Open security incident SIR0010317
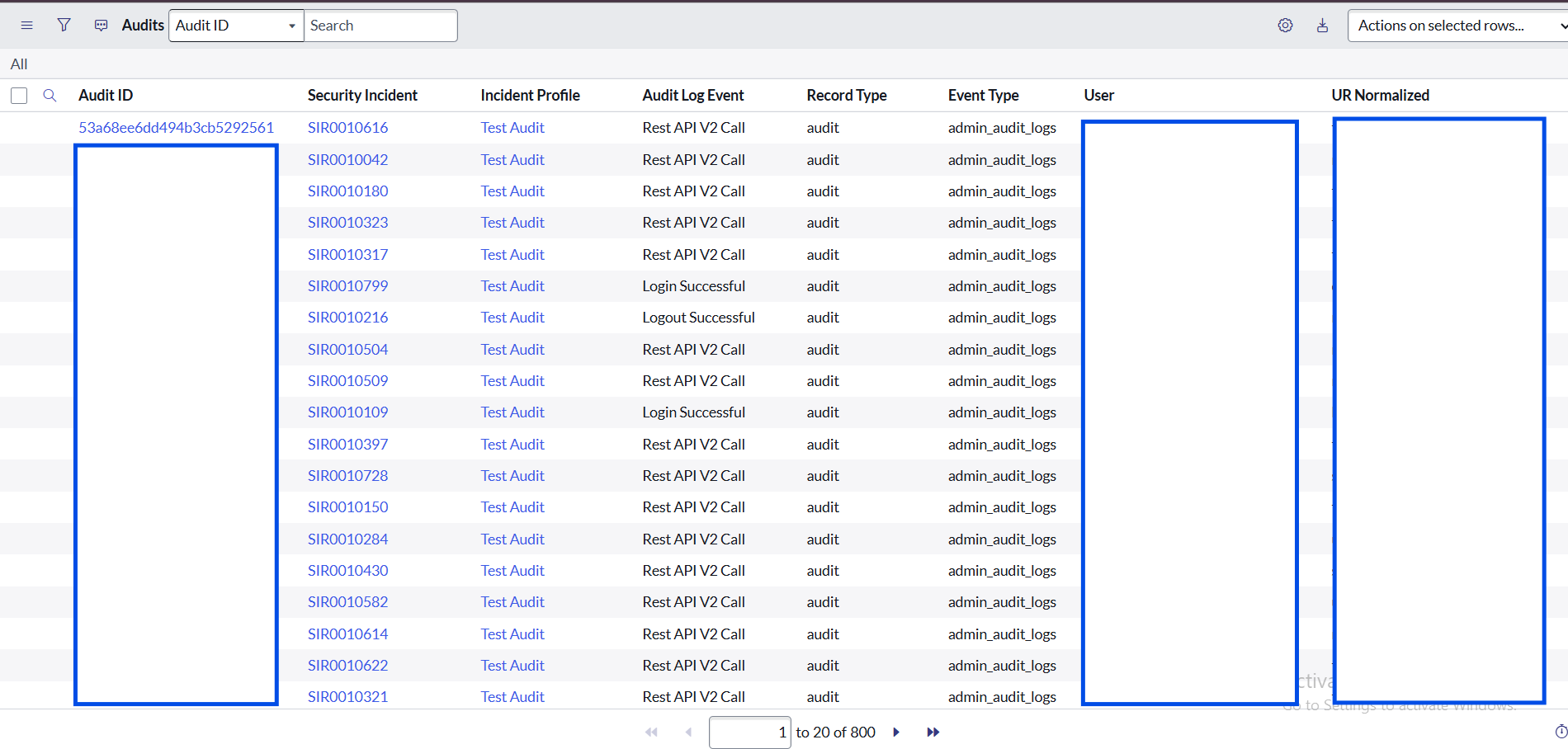Viewport: 1568px width, 749px height. click(x=347, y=255)
